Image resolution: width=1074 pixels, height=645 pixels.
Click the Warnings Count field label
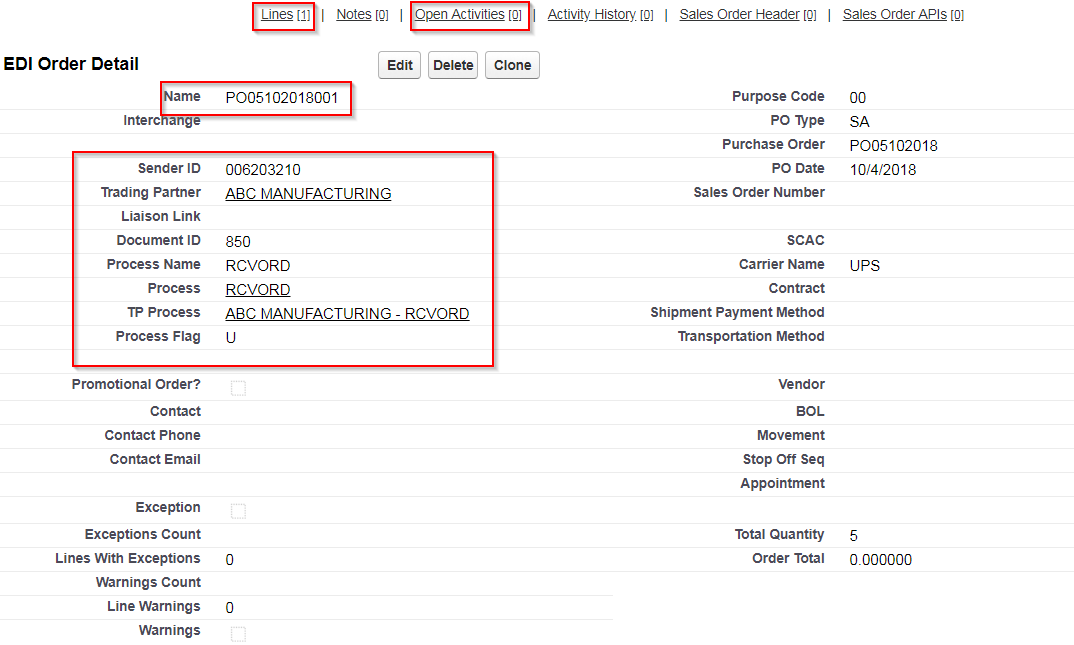(148, 582)
